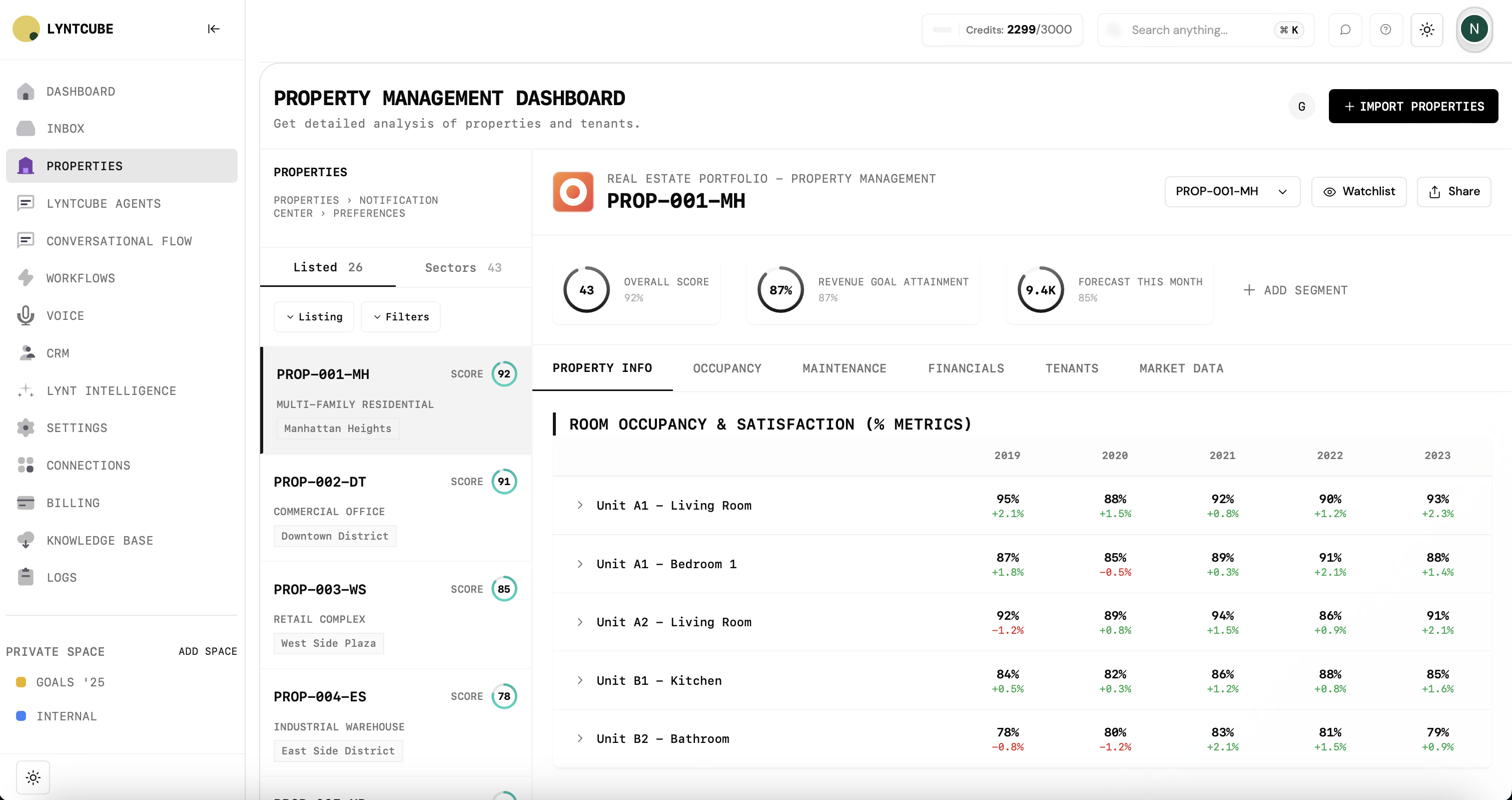Click Add Space link in sidebar
This screenshot has width=1512, height=800.
(x=208, y=651)
